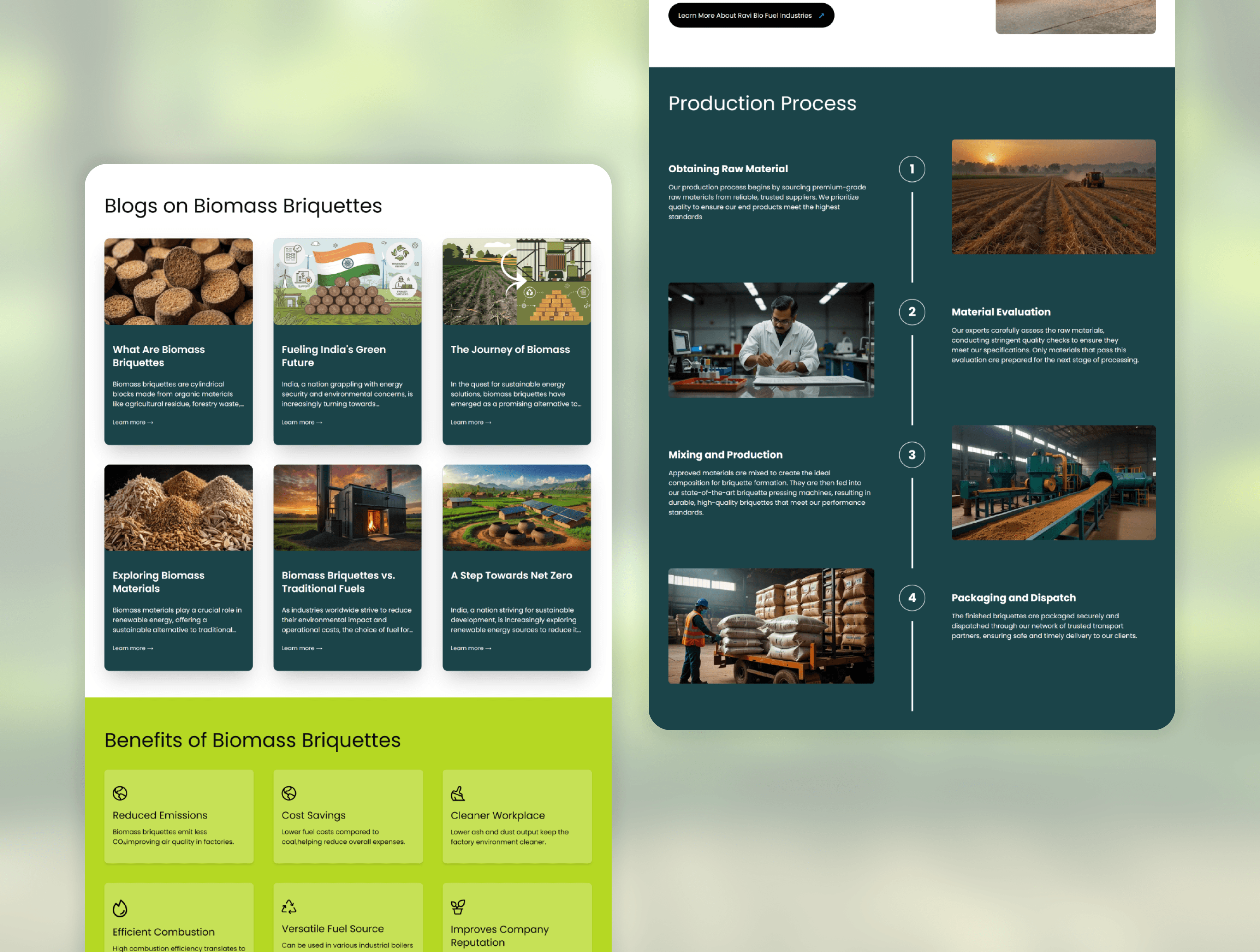
Task: Open Learn more under Fueling India's Green Future
Action: click(302, 422)
